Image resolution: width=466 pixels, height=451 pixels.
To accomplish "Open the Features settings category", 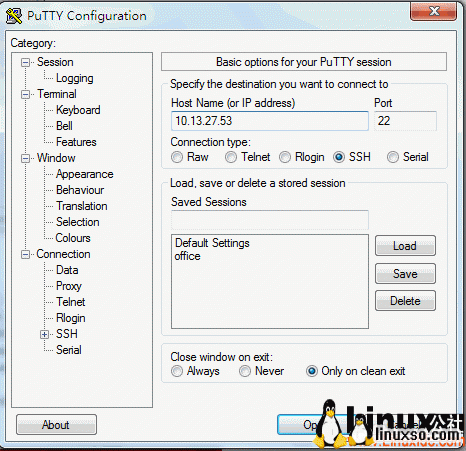I will pos(76,142).
